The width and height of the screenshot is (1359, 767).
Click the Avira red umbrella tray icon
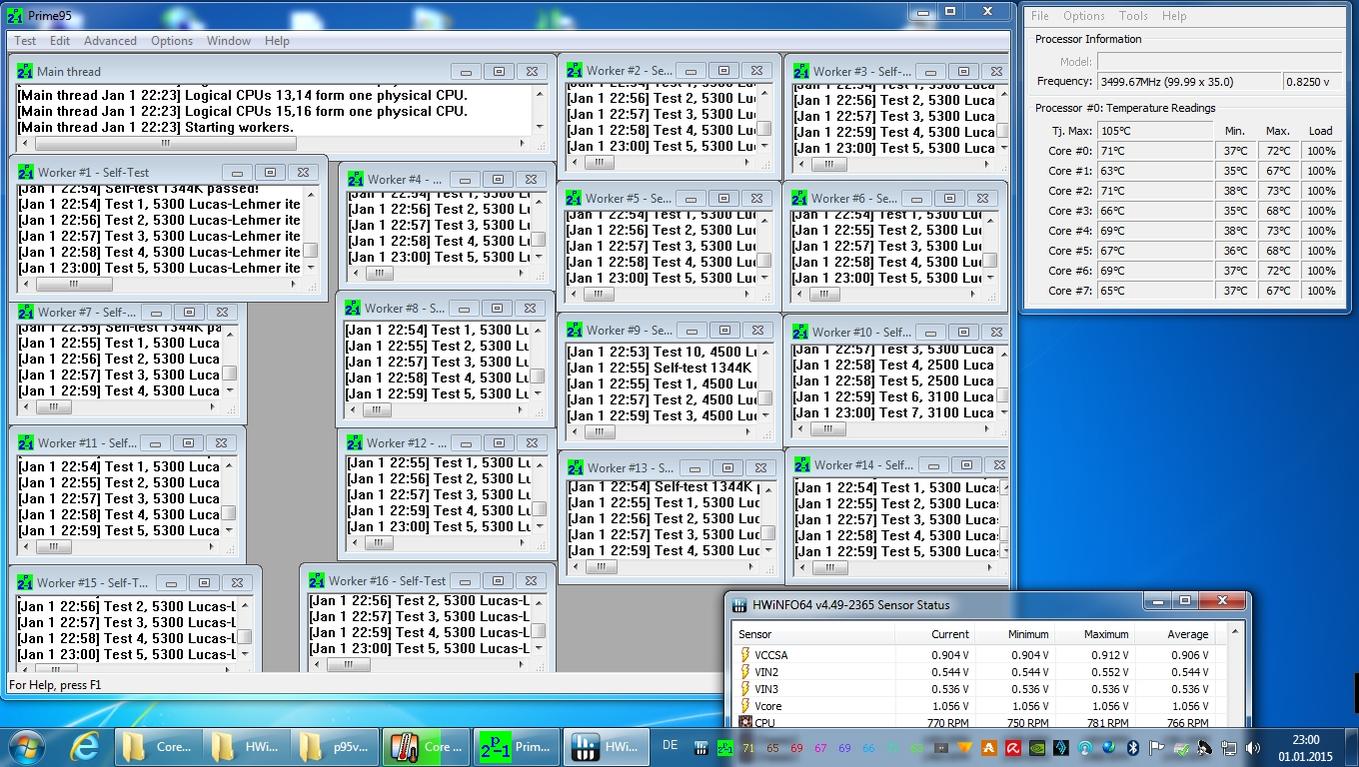tap(1013, 747)
